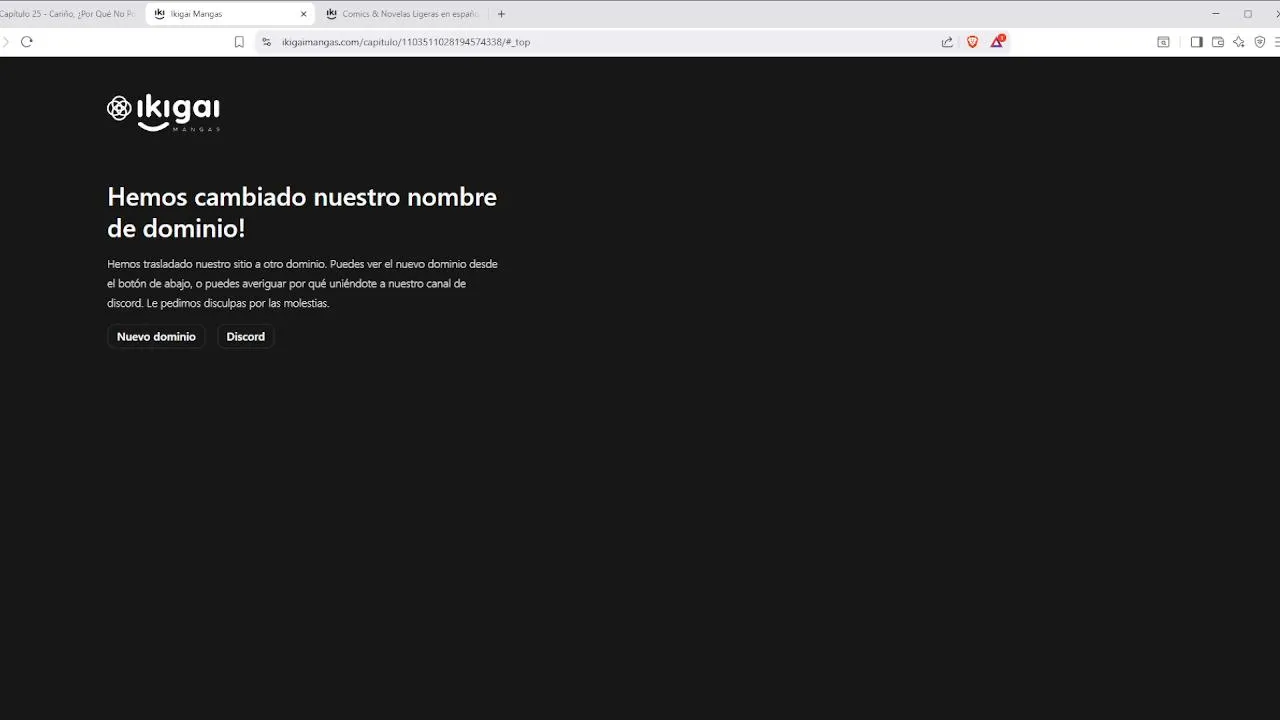Open Brave VPN shield icon
Image resolution: width=1280 pixels, height=720 pixels.
point(1260,42)
